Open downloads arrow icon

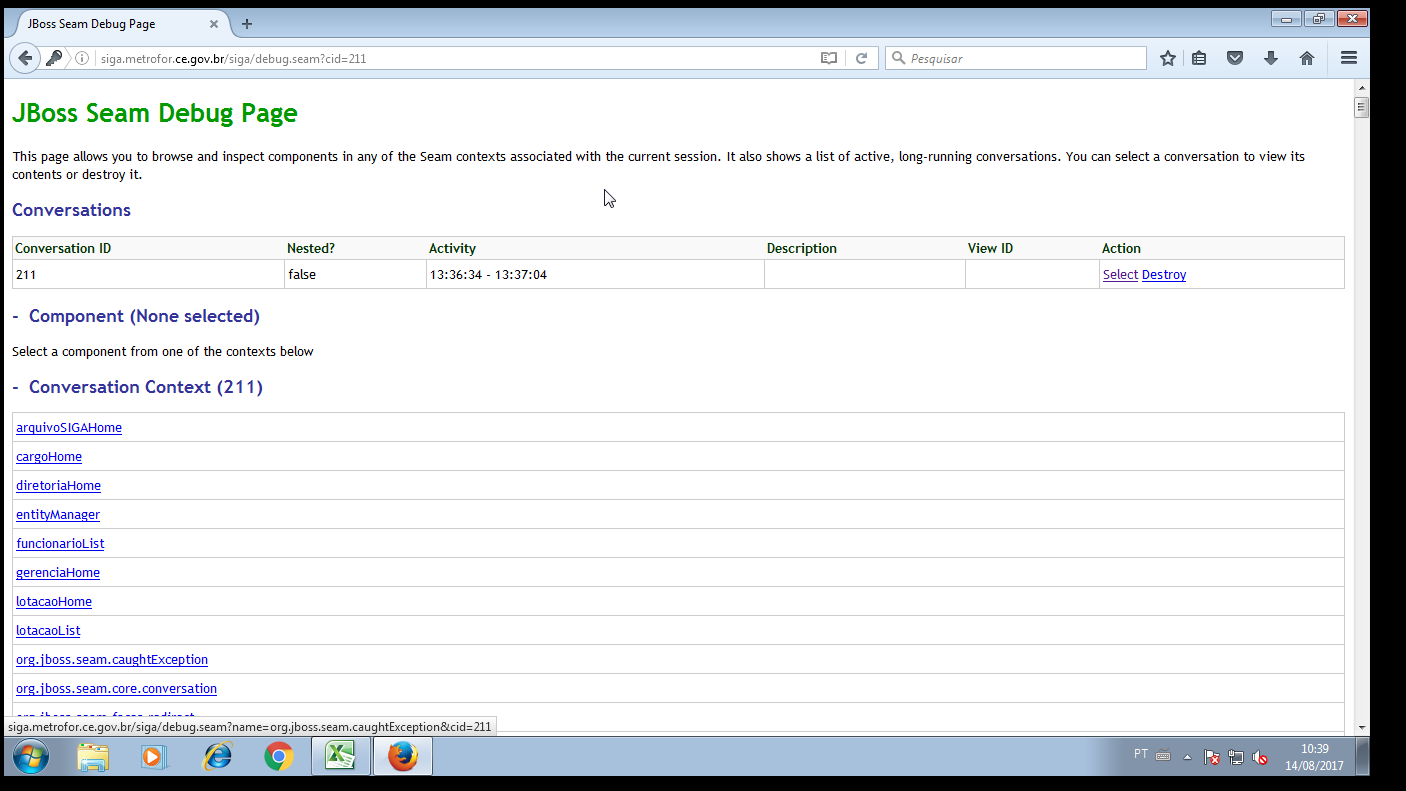pos(1271,58)
